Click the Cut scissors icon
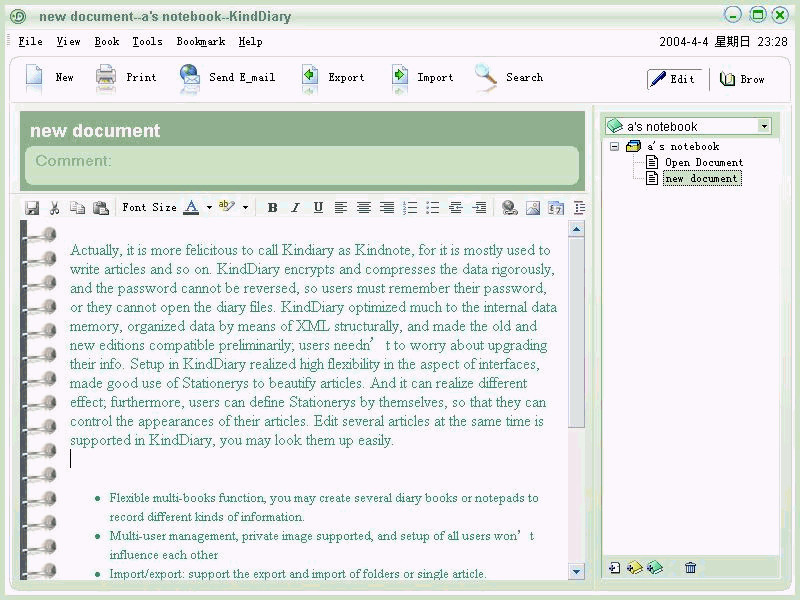This screenshot has width=800, height=600. tap(54, 208)
